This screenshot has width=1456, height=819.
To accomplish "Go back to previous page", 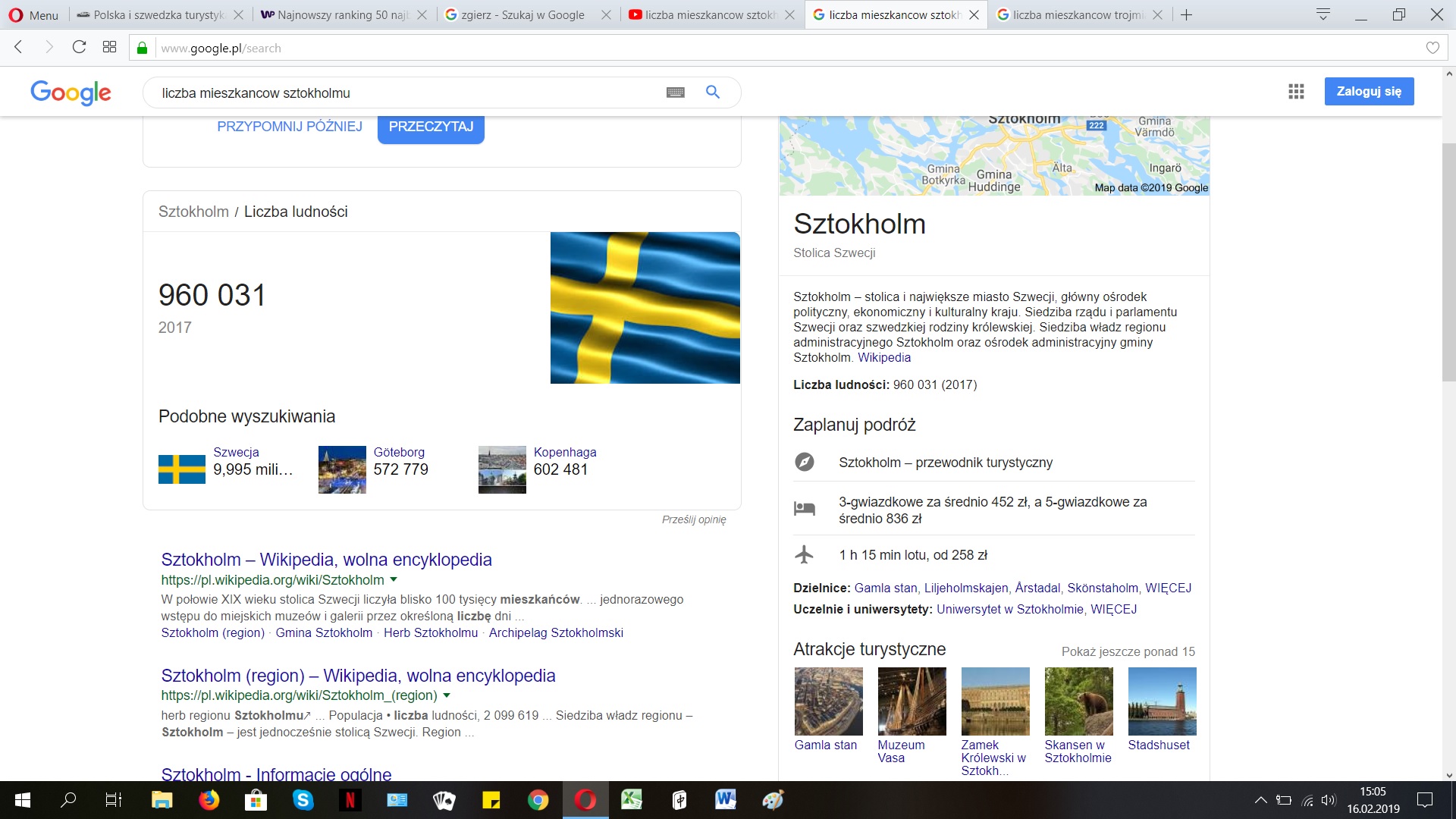I will click(x=19, y=47).
